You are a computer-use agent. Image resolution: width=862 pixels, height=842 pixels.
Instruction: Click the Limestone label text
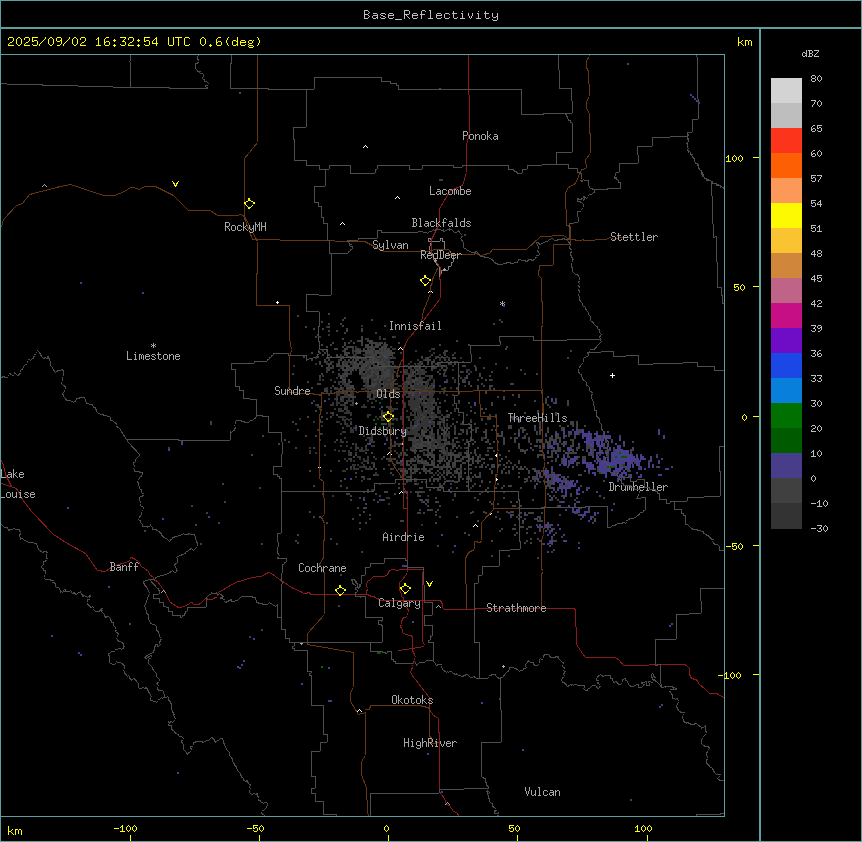[x=153, y=356]
